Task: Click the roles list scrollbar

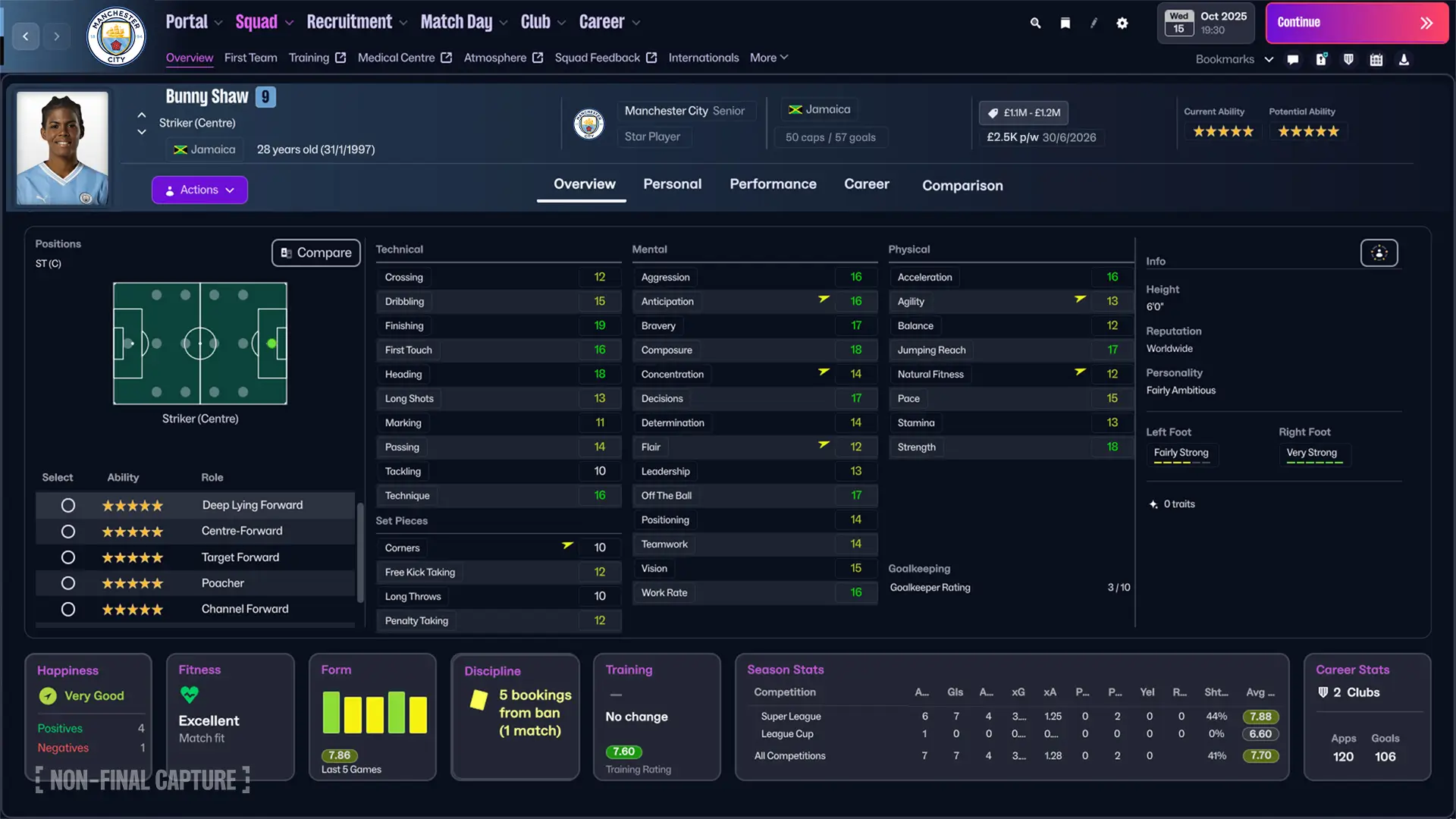Action: 359,552
